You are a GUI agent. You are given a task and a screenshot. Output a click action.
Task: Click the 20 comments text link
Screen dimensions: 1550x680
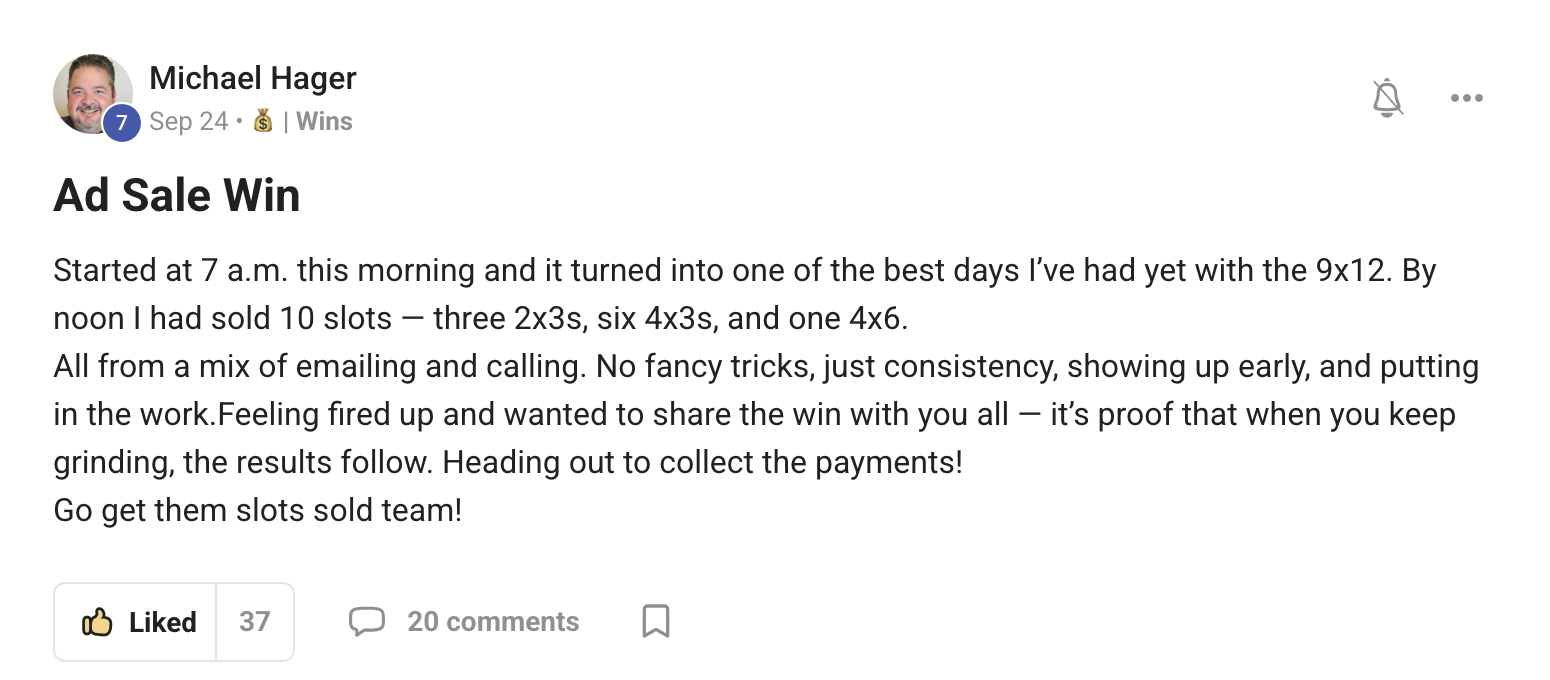click(492, 621)
